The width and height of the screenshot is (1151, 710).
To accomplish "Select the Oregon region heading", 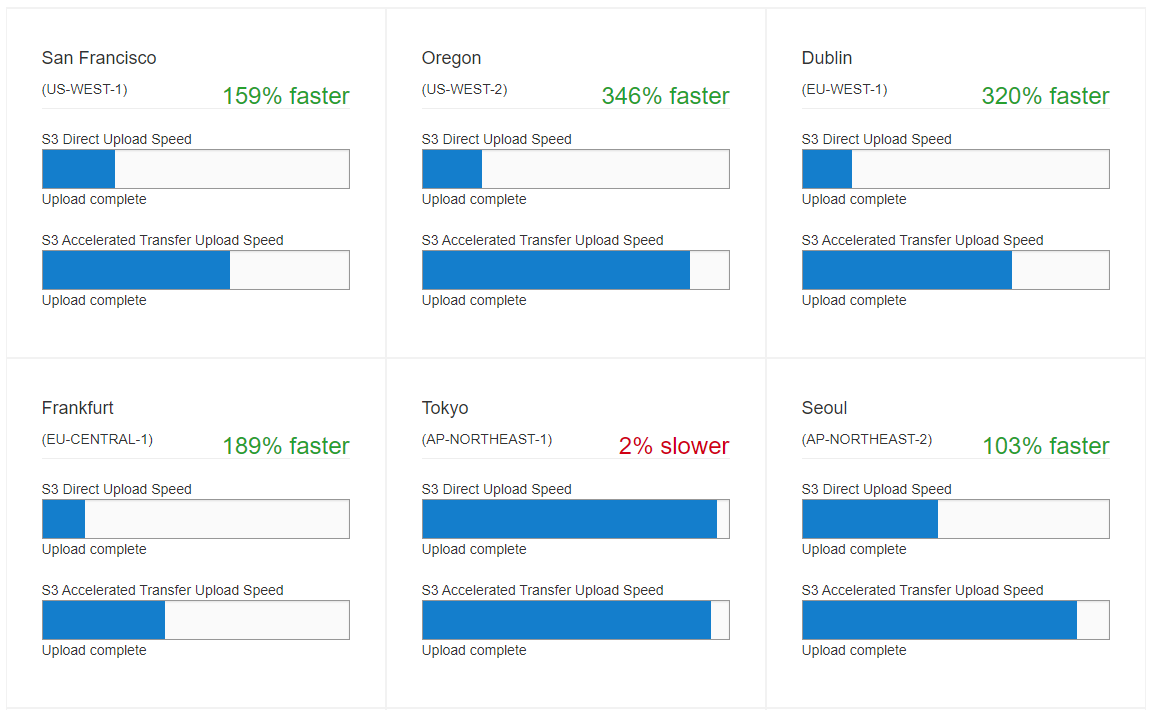I will [x=451, y=58].
